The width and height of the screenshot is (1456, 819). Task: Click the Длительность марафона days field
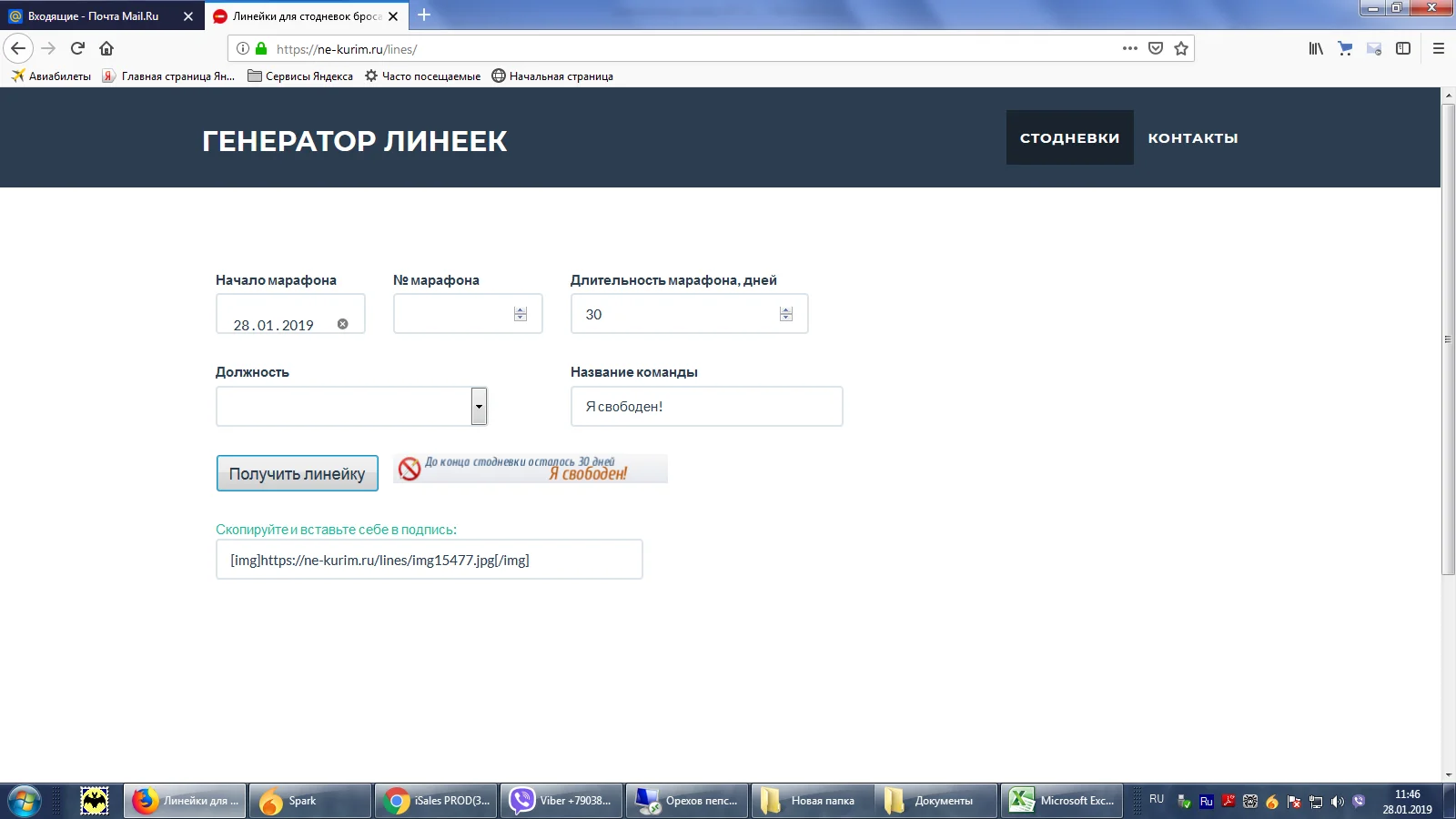click(689, 314)
